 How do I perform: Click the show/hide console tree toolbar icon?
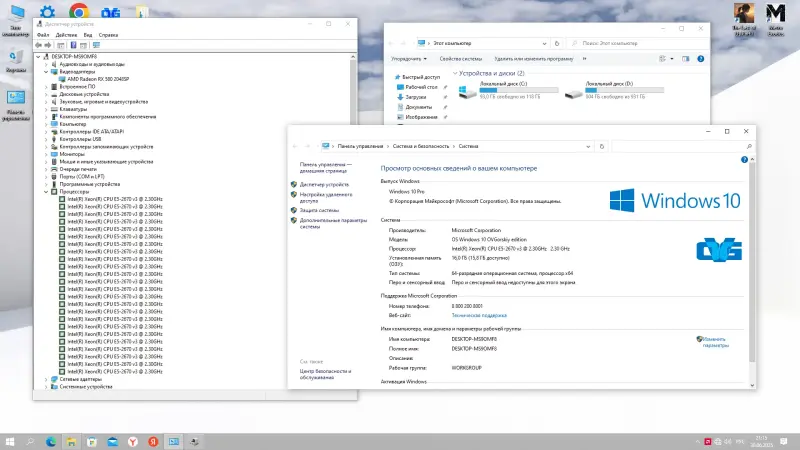pyautogui.click(x=60, y=45)
